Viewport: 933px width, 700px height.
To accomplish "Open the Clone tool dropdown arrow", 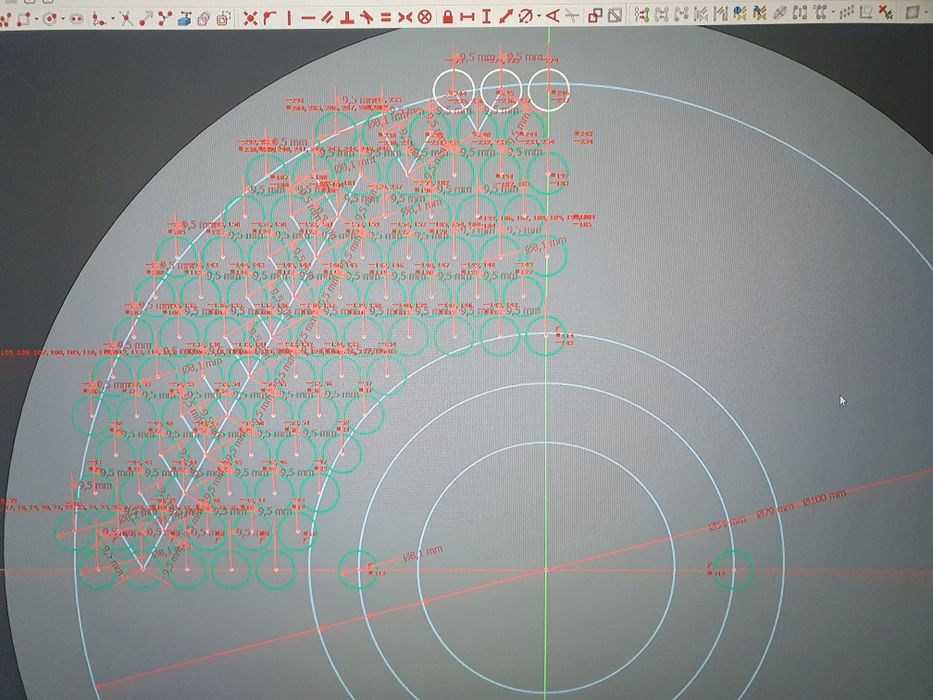I will (834, 12).
